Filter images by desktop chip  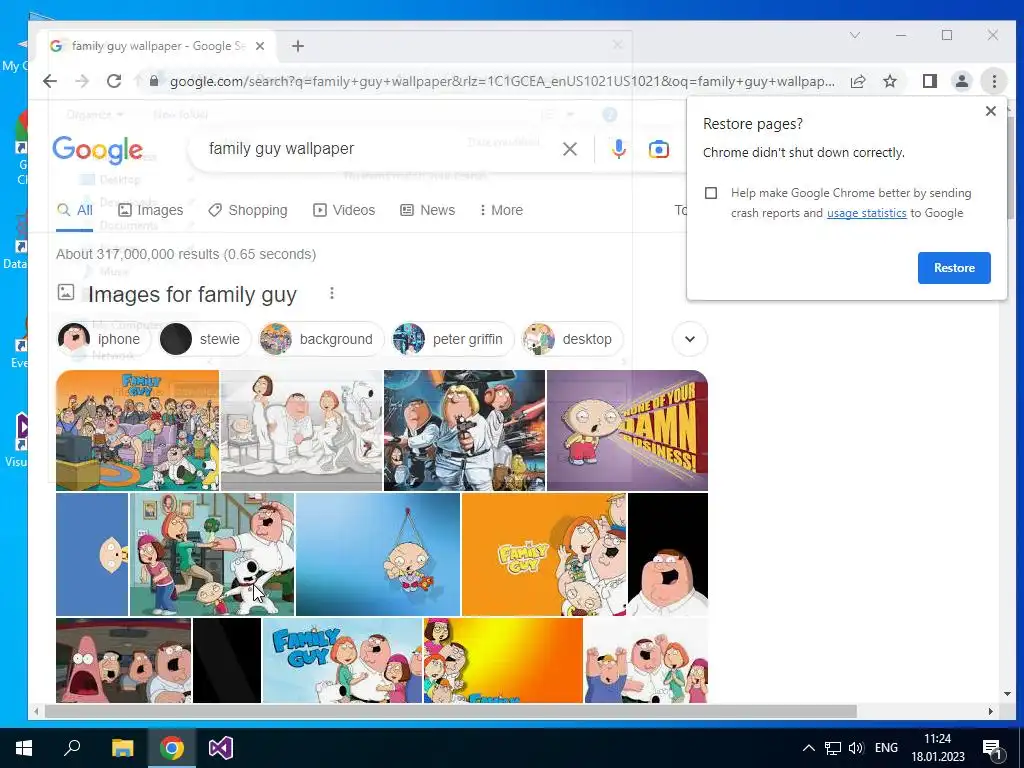[572, 339]
